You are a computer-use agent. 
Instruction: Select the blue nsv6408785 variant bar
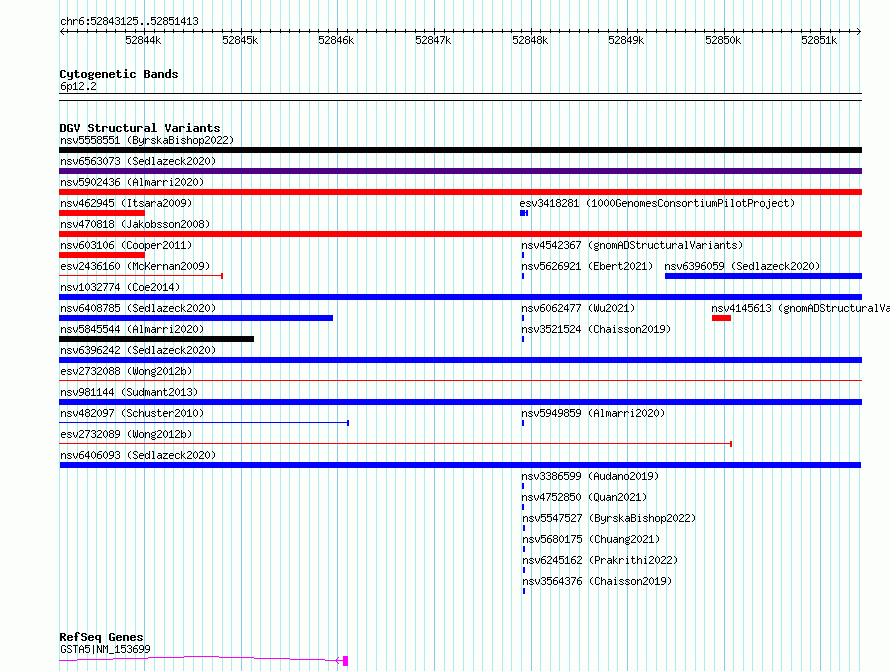tap(196, 318)
